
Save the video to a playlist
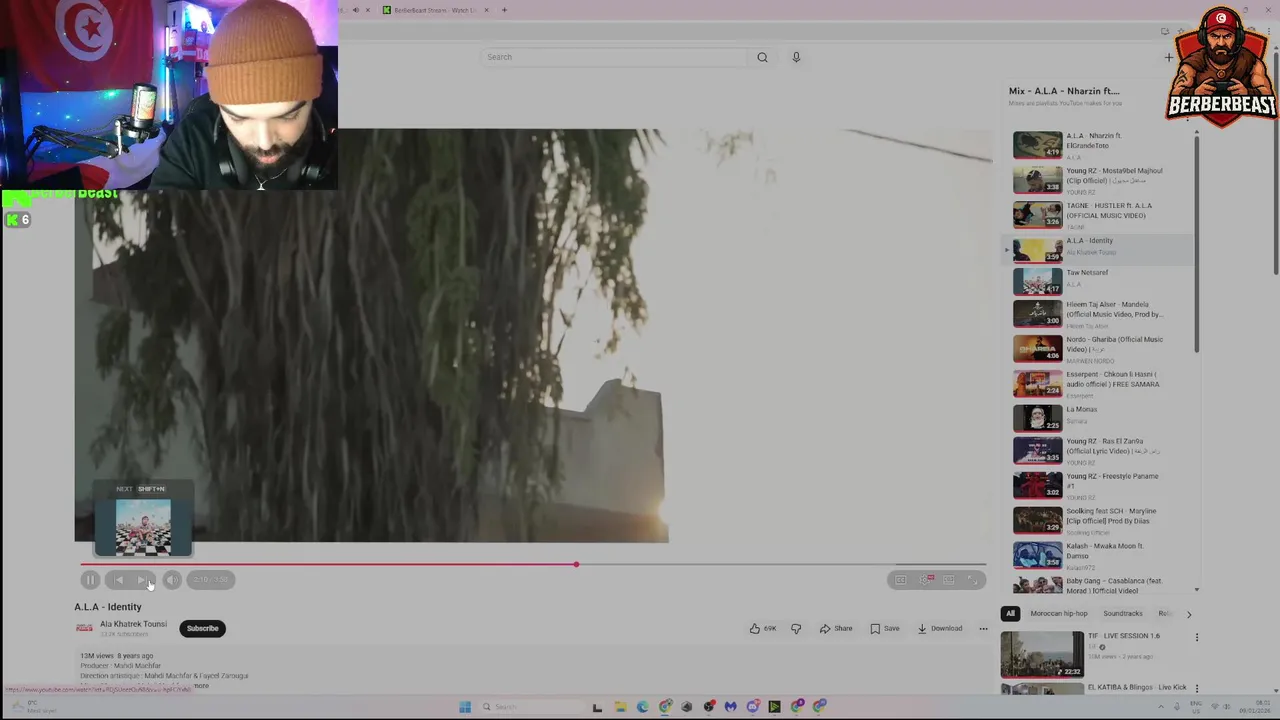tap(885, 629)
